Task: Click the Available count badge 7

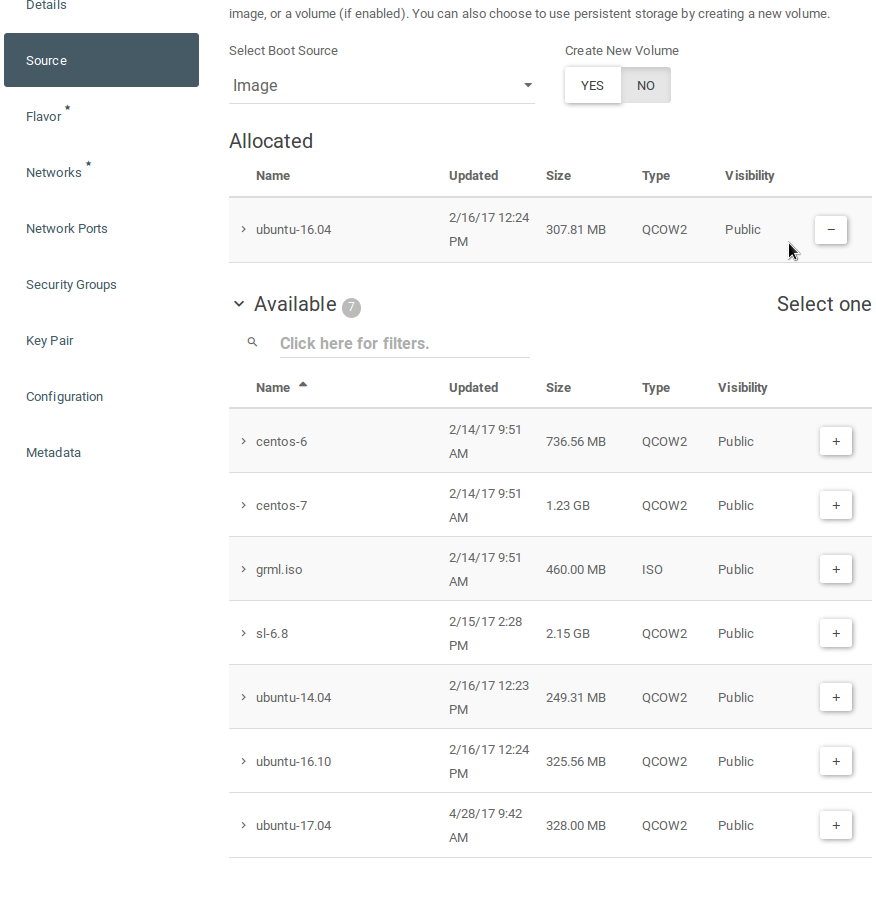Action: 351,308
